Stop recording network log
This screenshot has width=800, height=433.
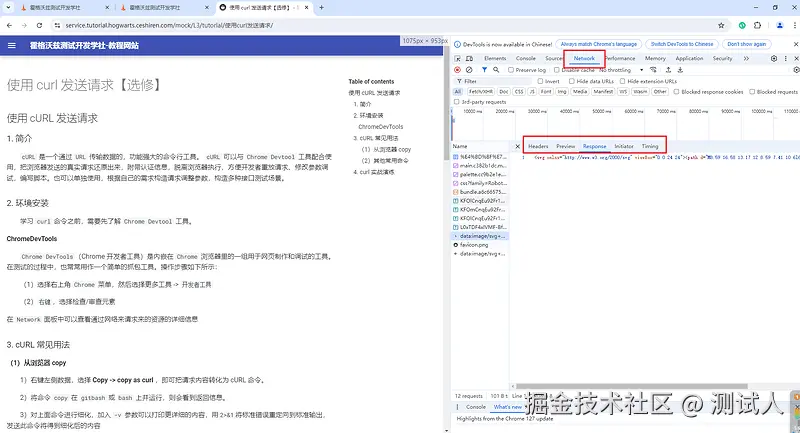[x=458, y=70]
